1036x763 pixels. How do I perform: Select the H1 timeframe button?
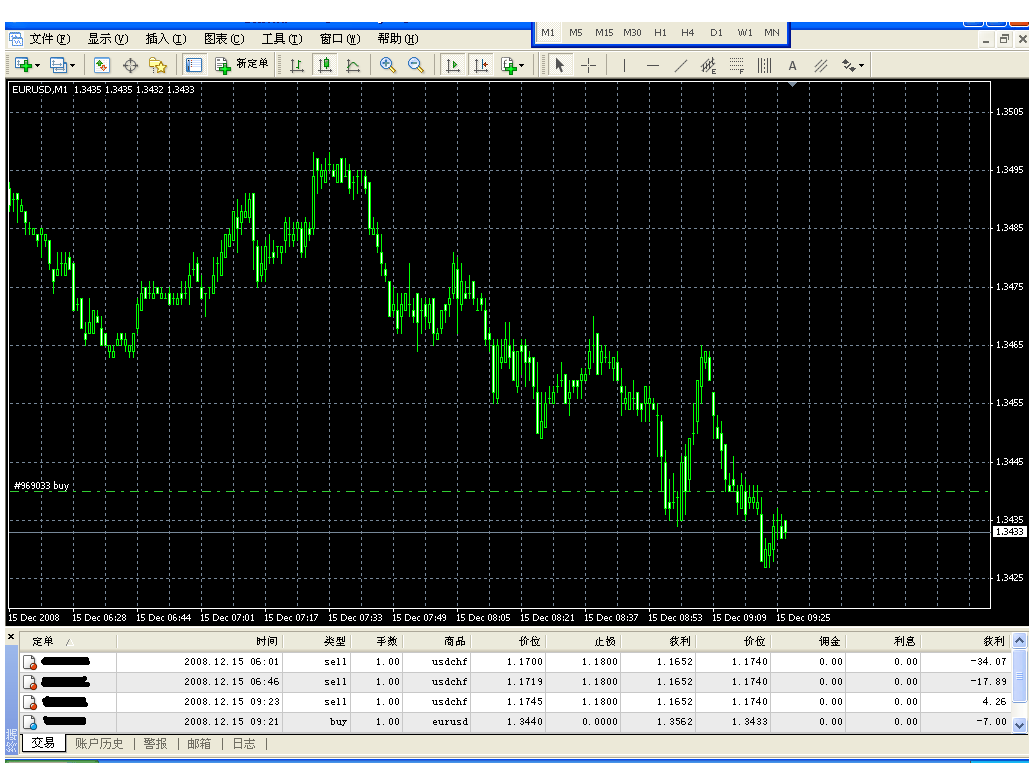coord(660,32)
